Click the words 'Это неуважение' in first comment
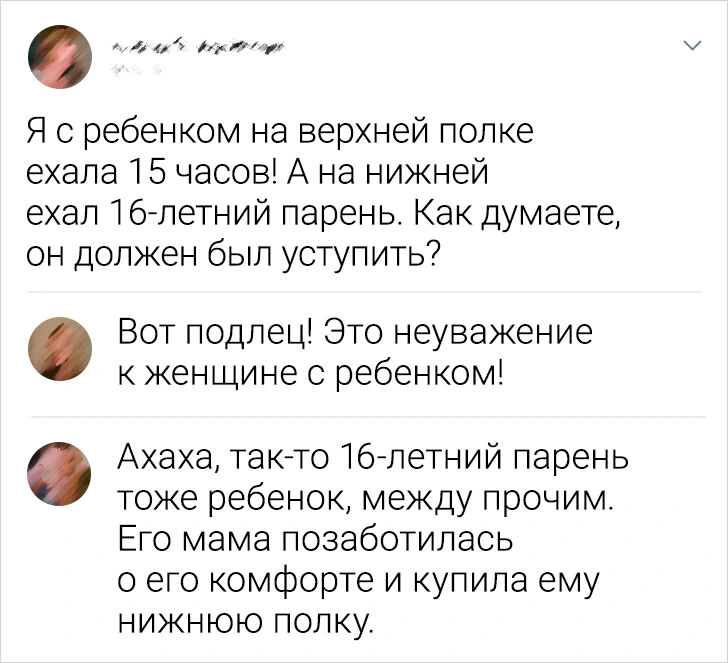 click(458, 333)
